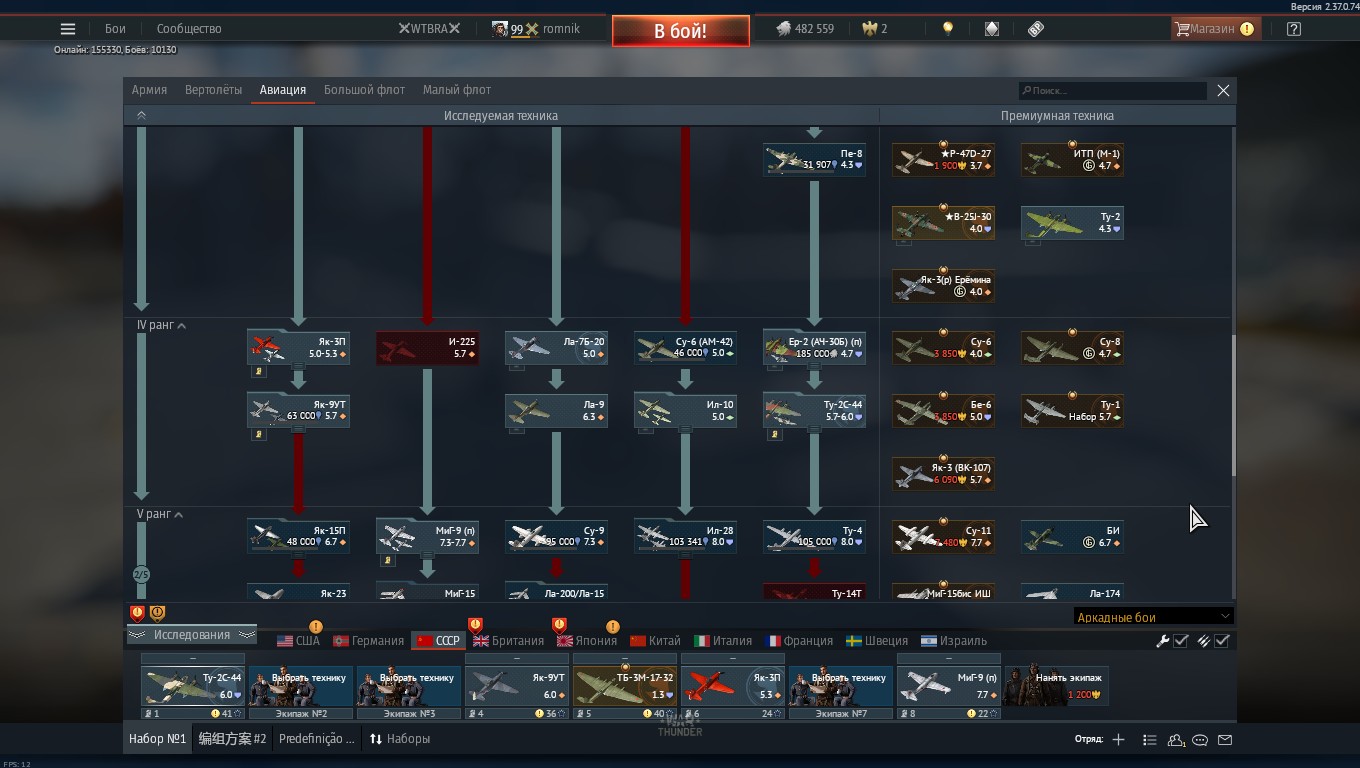Open the hamburger main menu
The image size is (1360, 768).
tap(68, 29)
